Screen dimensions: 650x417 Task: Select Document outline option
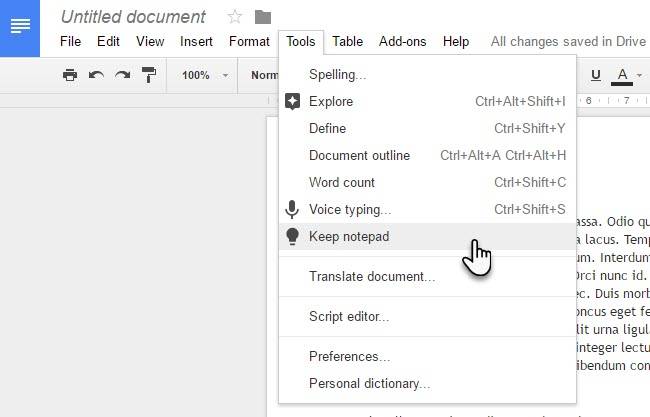[427, 155]
